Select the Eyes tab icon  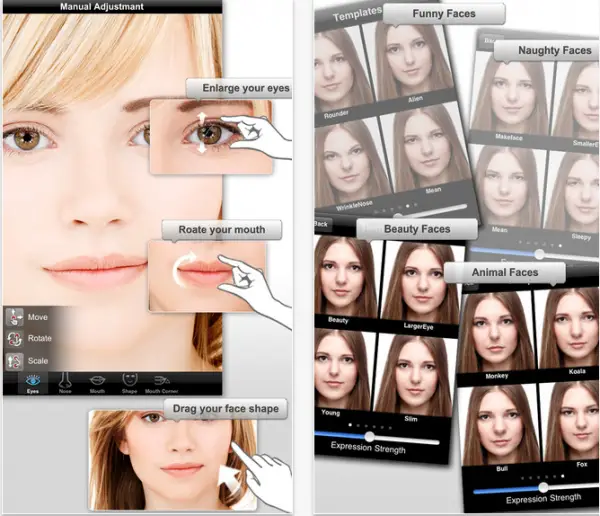pos(33,383)
